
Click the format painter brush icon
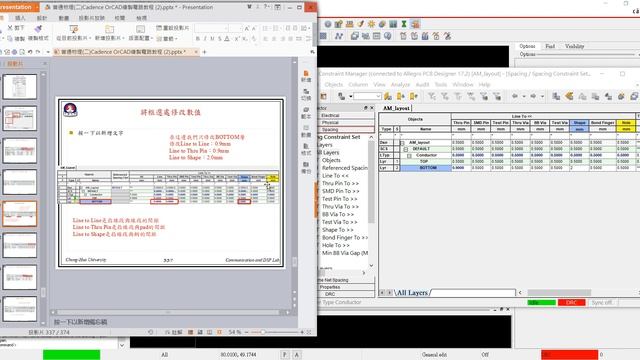coord(38,29)
